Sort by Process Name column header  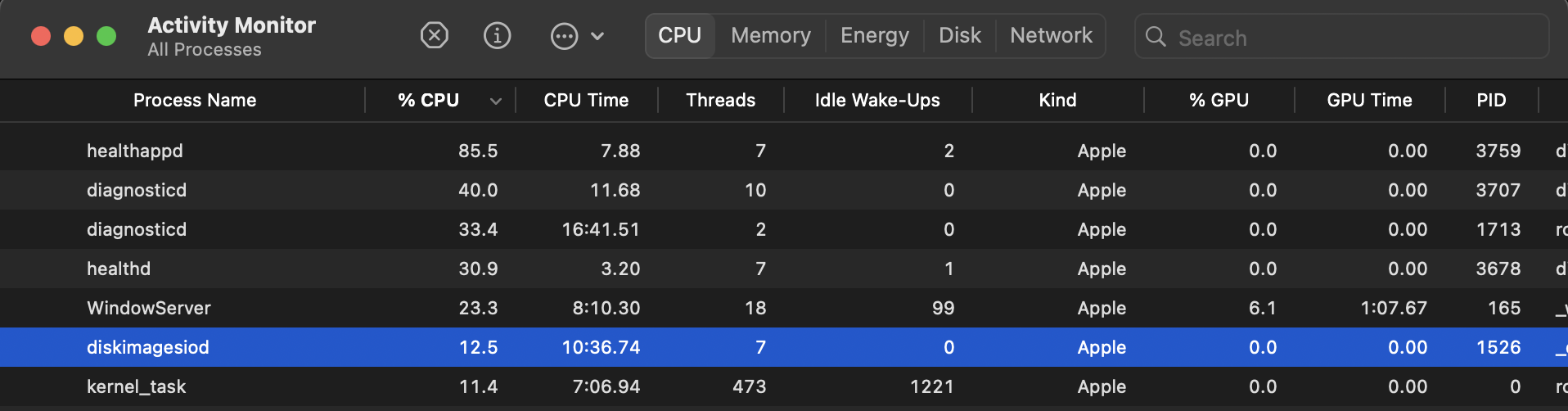point(195,101)
